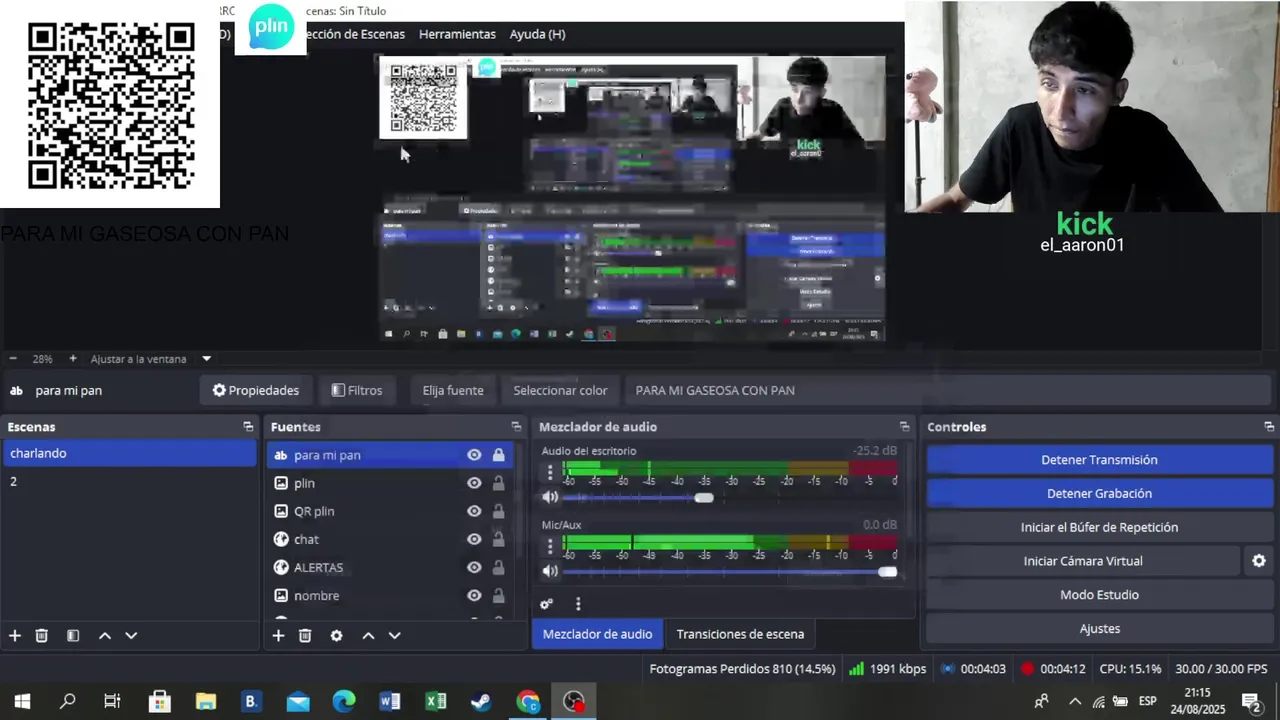Open virtual camera settings gear
The height and width of the screenshot is (720, 1280).
(1259, 561)
